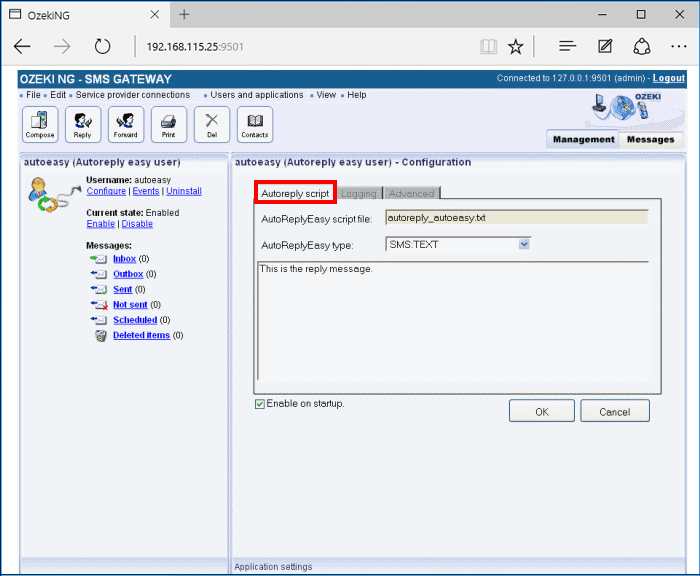Open the Inbox folder link
Image resolution: width=700 pixels, height=576 pixels.
tap(125, 259)
